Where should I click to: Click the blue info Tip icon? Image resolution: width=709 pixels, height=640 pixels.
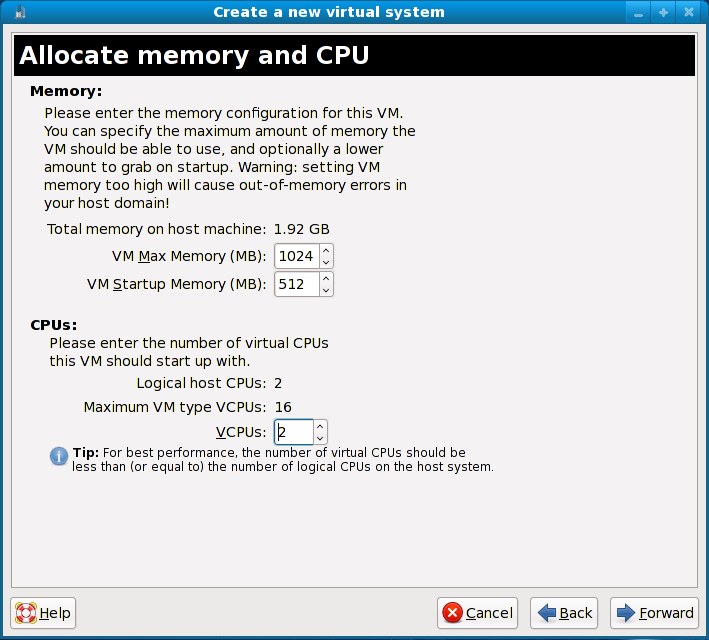pos(59,457)
